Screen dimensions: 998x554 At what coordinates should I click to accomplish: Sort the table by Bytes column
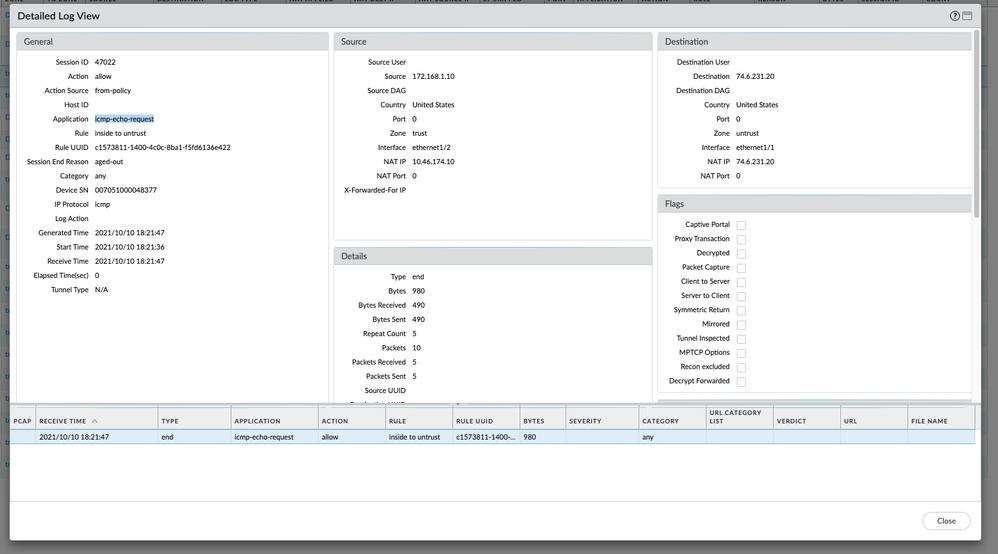tap(541, 421)
